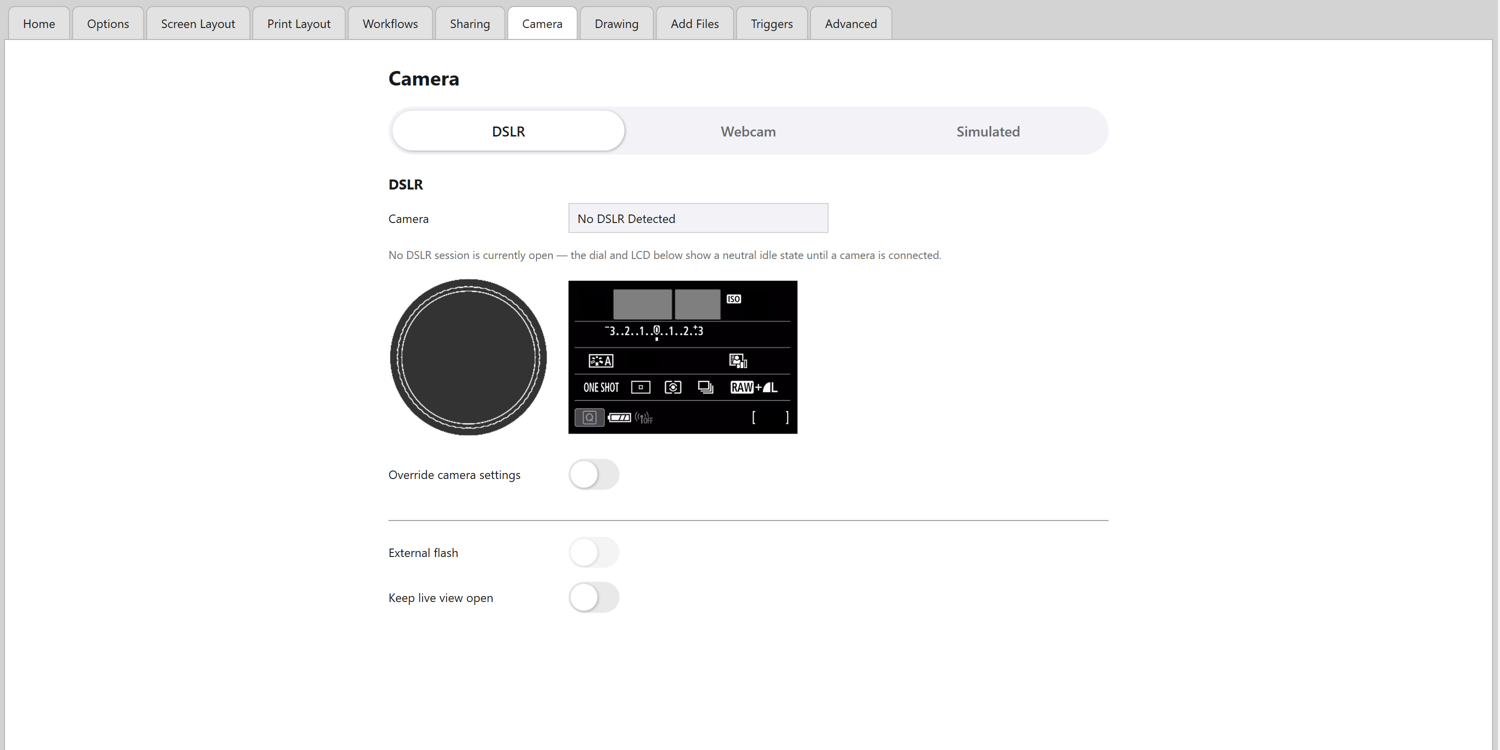Screen dimensions: 1500x750
Task: Select the Camera tab
Action: pos(542,23)
